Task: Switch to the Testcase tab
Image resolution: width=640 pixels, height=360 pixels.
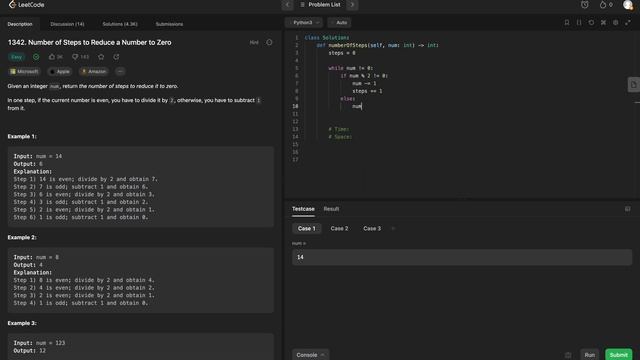Action: [303, 209]
